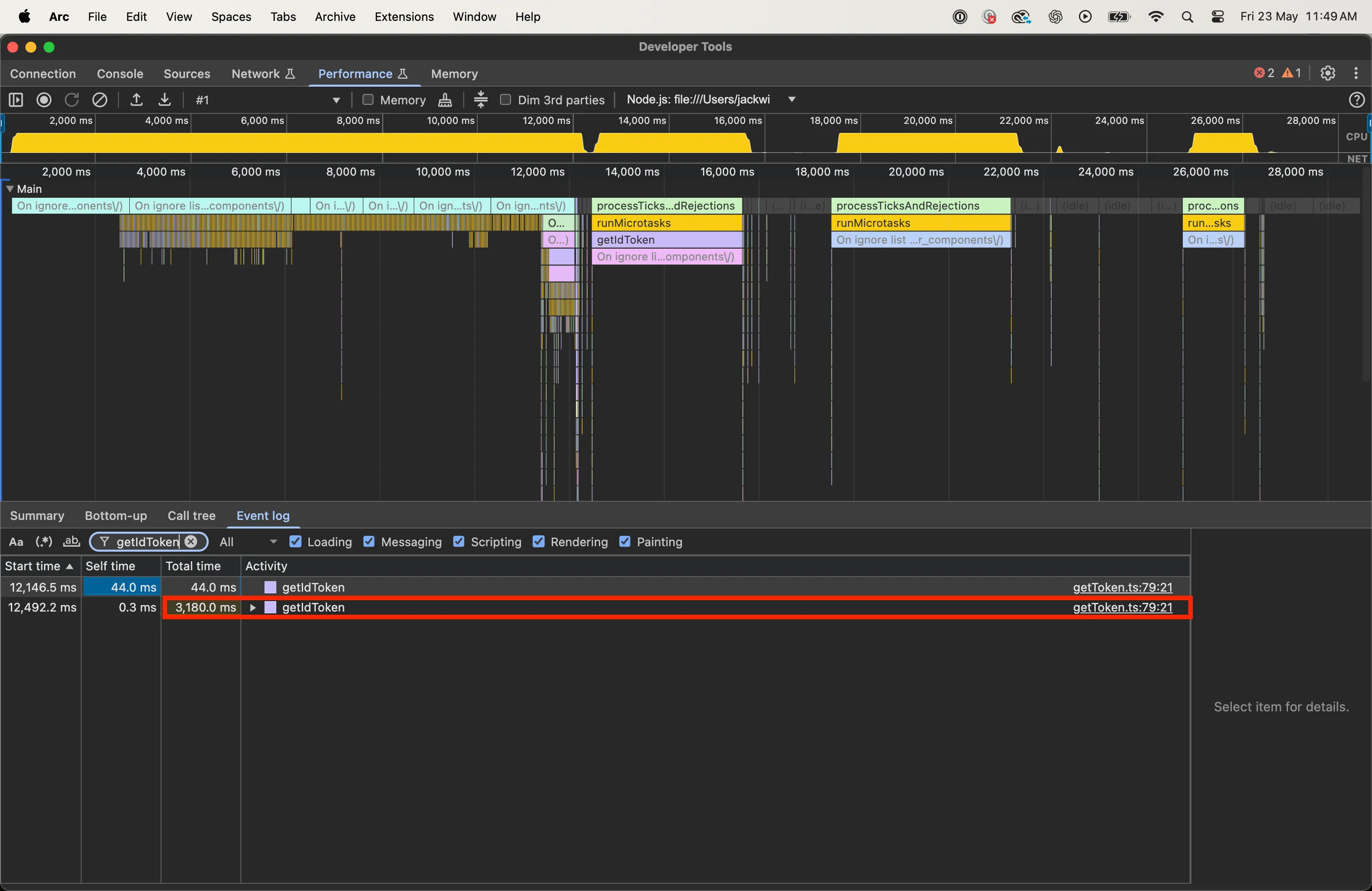Select the 44.0 ms self time cell

(122, 587)
